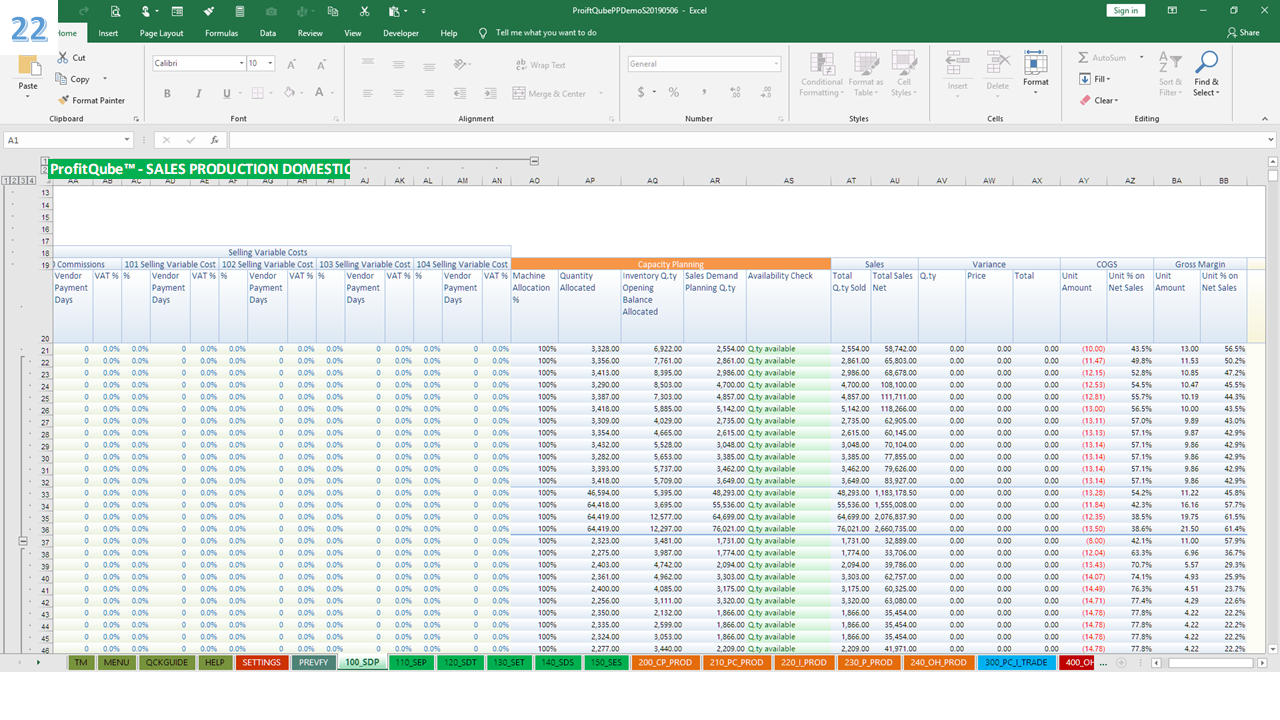The width and height of the screenshot is (1280, 720).
Task: Click the Name Box showing A1
Action: [68, 140]
